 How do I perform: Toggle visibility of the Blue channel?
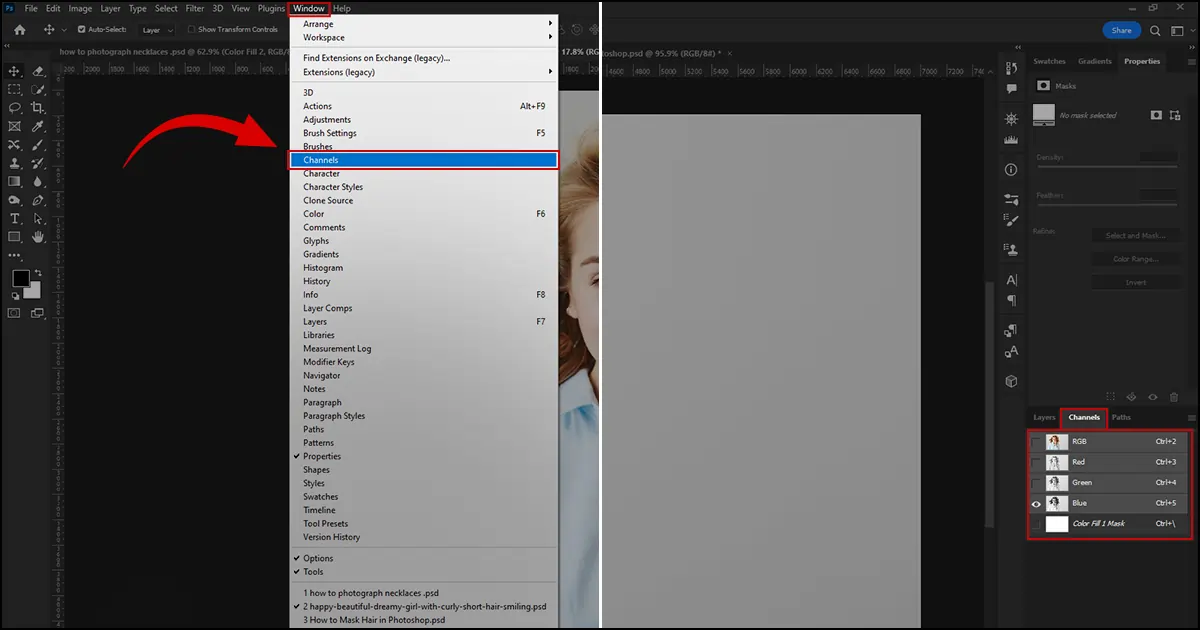1037,503
